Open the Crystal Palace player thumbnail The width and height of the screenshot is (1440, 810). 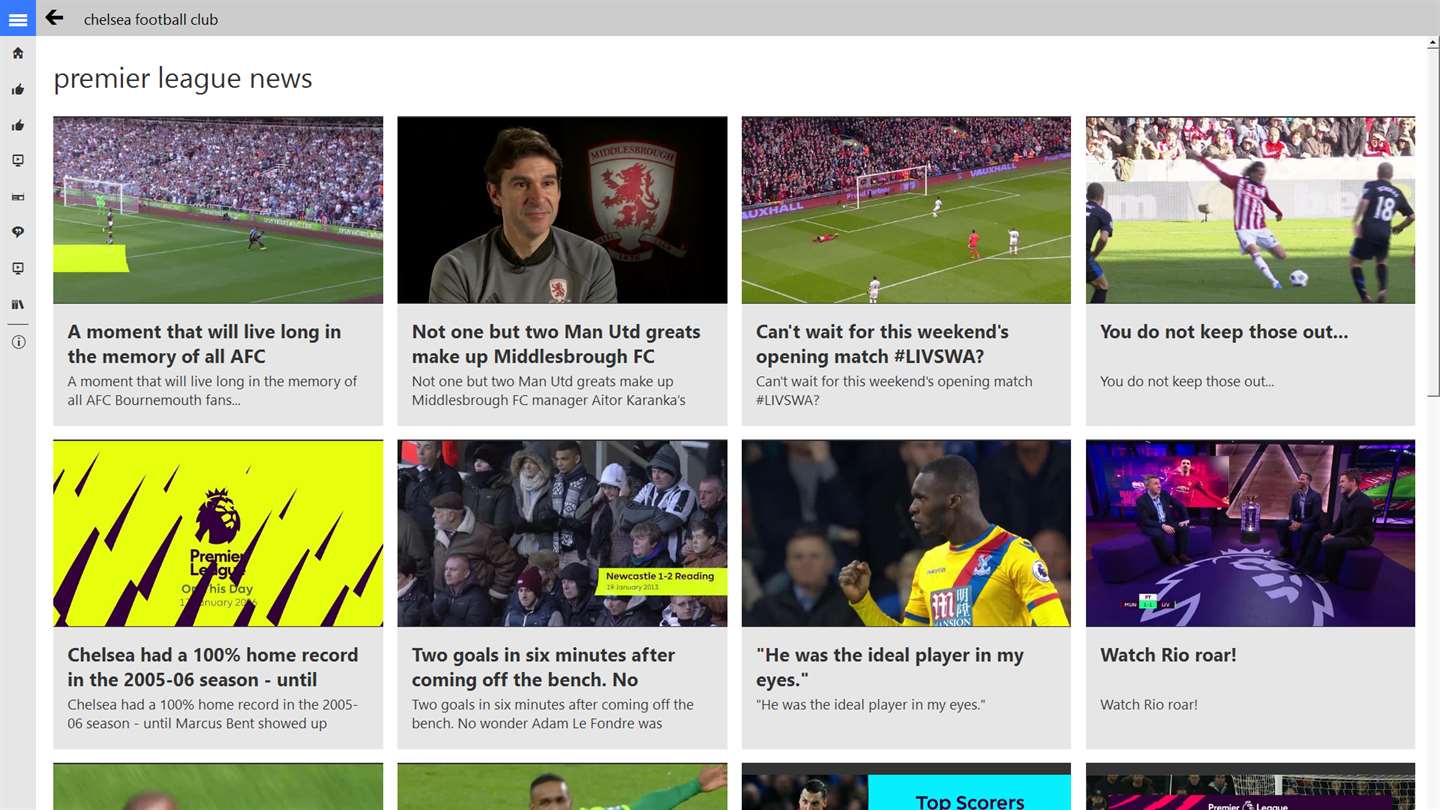point(906,533)
